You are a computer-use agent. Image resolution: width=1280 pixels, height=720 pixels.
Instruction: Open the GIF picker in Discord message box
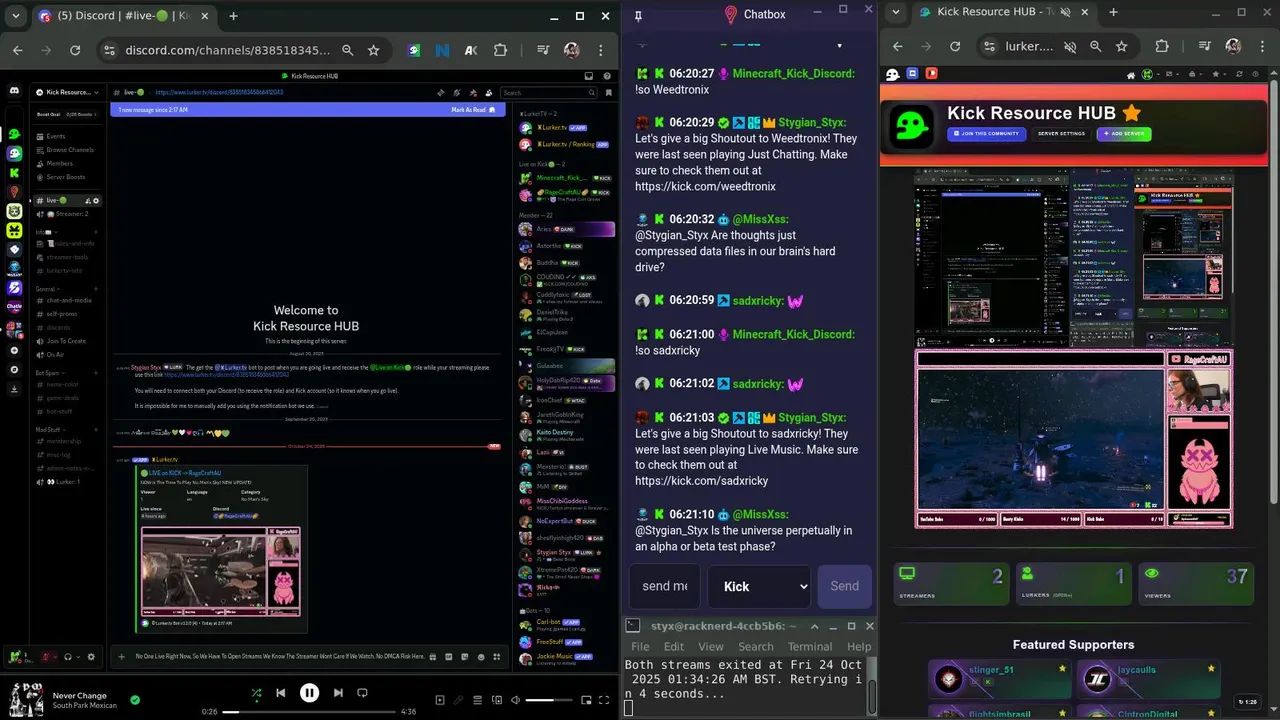point(448,657)
